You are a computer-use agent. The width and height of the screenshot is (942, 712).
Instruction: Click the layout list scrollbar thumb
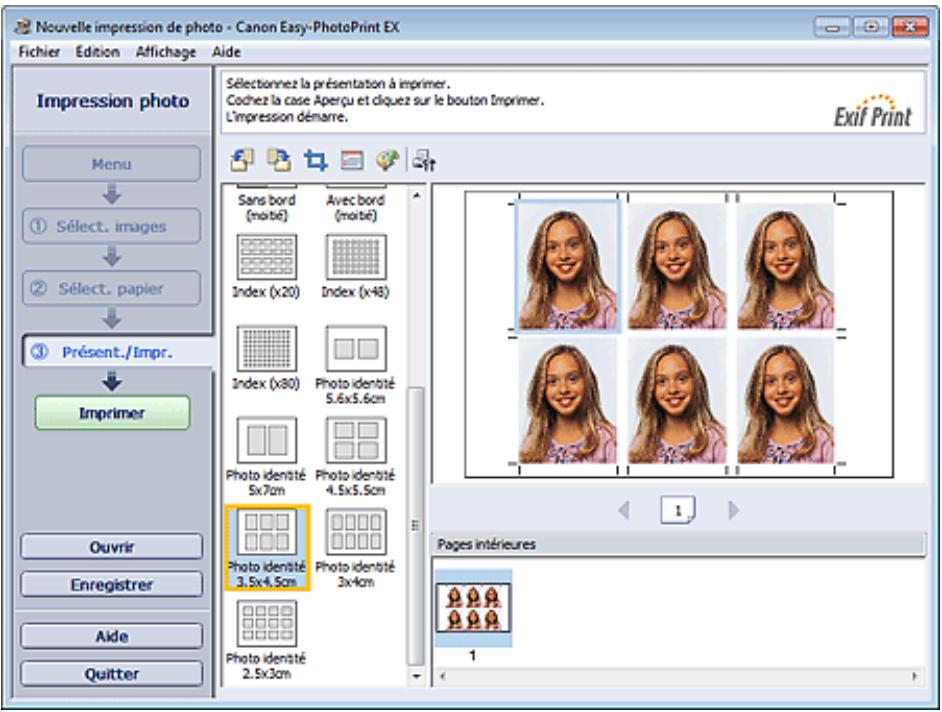[x=416, y=526]
